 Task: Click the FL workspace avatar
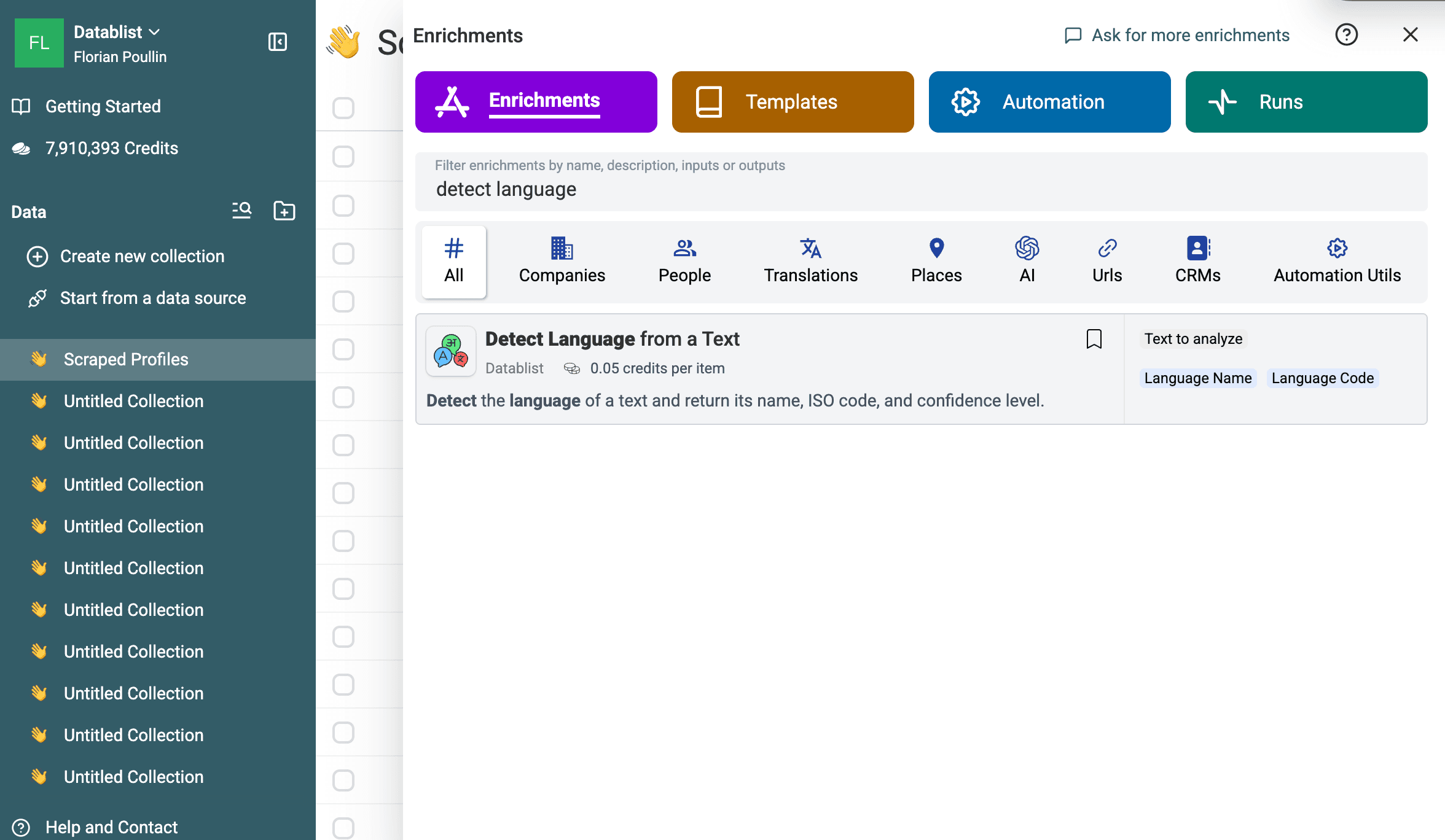tap(39, 42)
